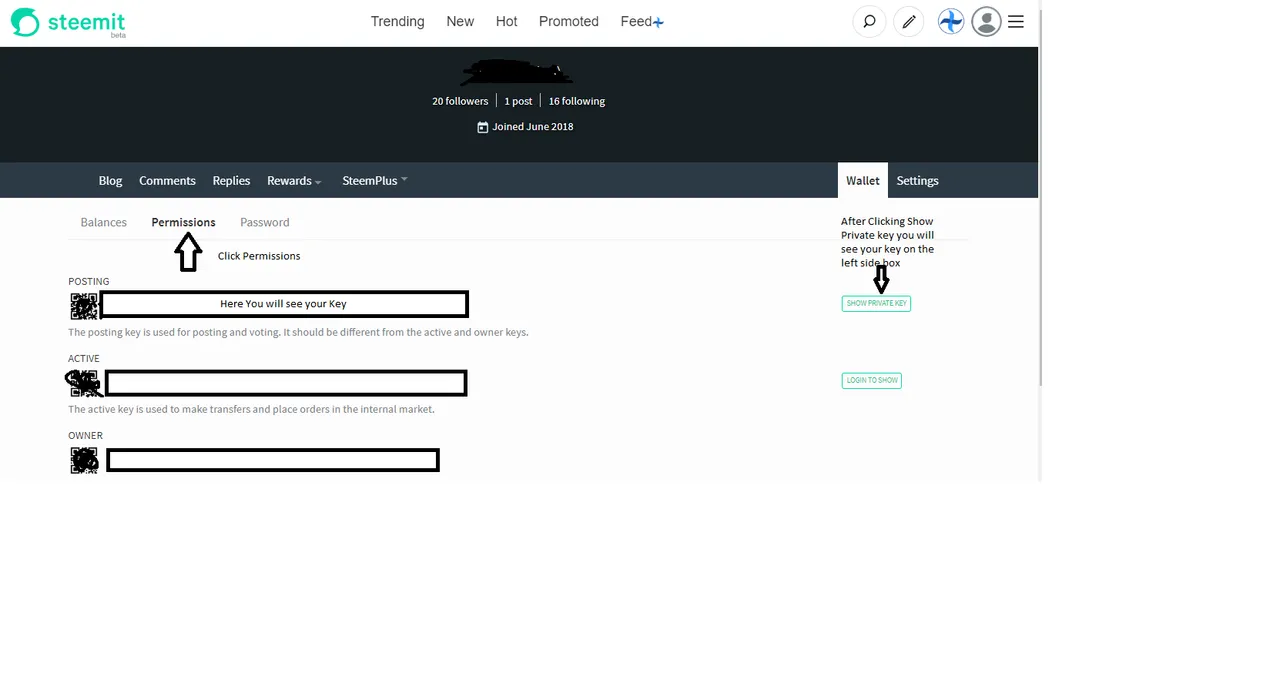
Task: Click the user avatar profile icon
Action: pyautogui.click(x=986, y=21)
